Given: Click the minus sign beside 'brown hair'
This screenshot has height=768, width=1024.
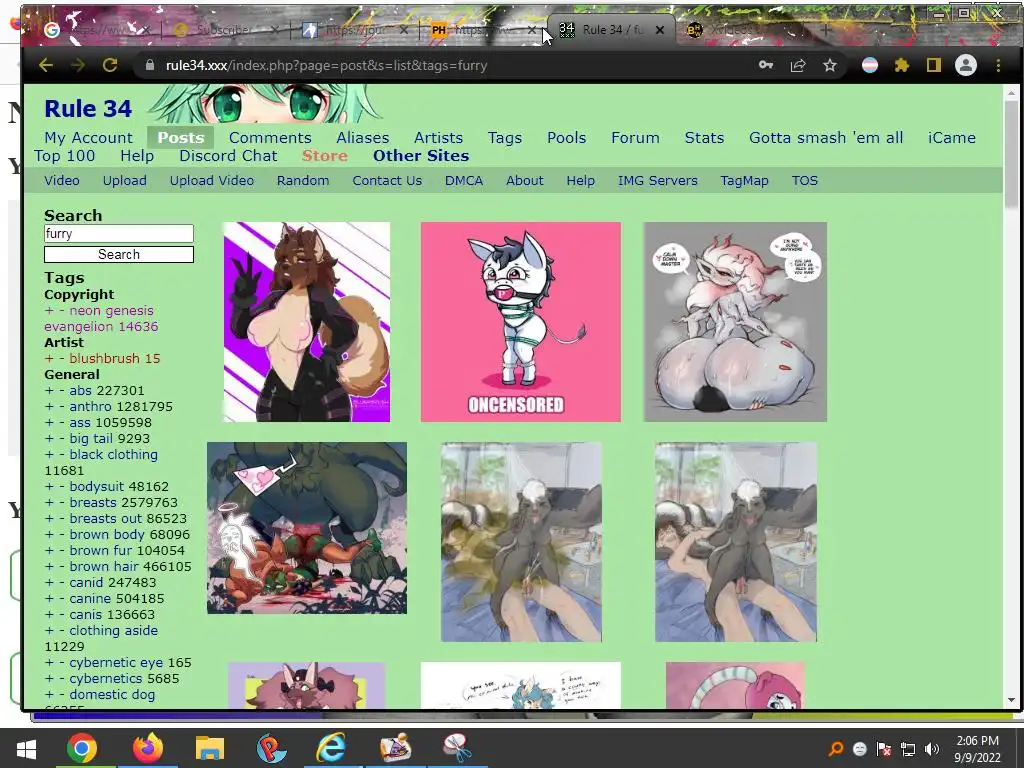Looking at the screenshot, I should 61,567.
